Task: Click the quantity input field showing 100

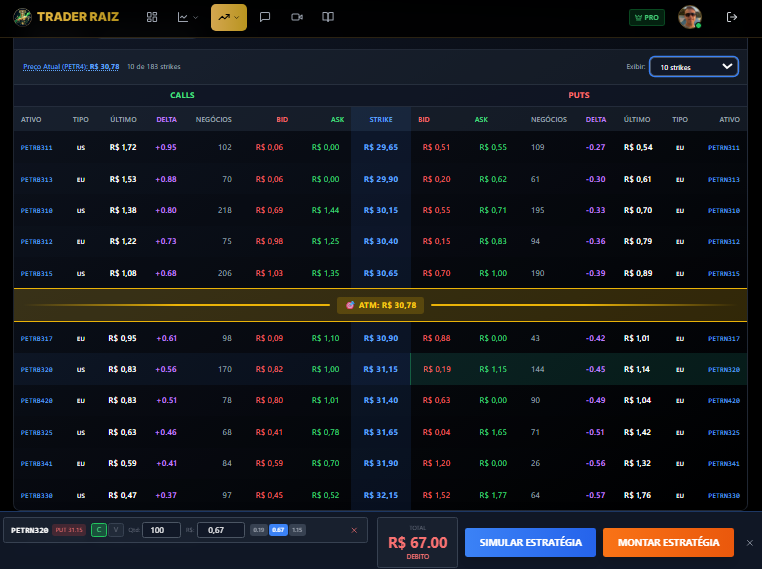Action: point(160,530)
